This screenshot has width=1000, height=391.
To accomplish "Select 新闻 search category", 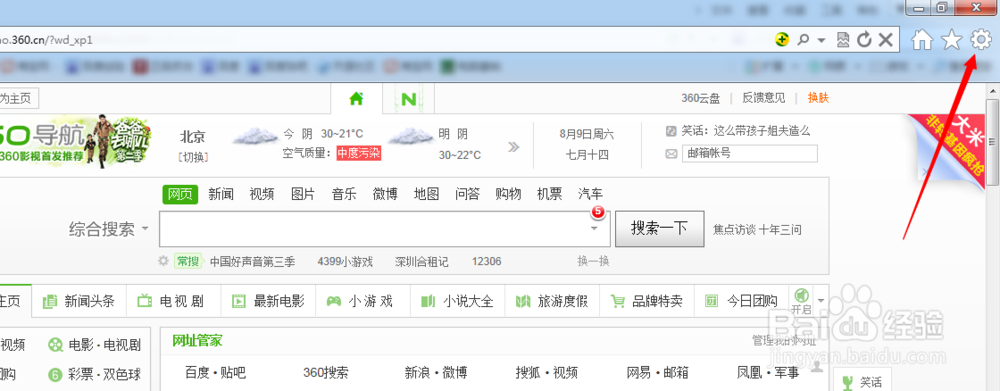I will coord(221,195).
